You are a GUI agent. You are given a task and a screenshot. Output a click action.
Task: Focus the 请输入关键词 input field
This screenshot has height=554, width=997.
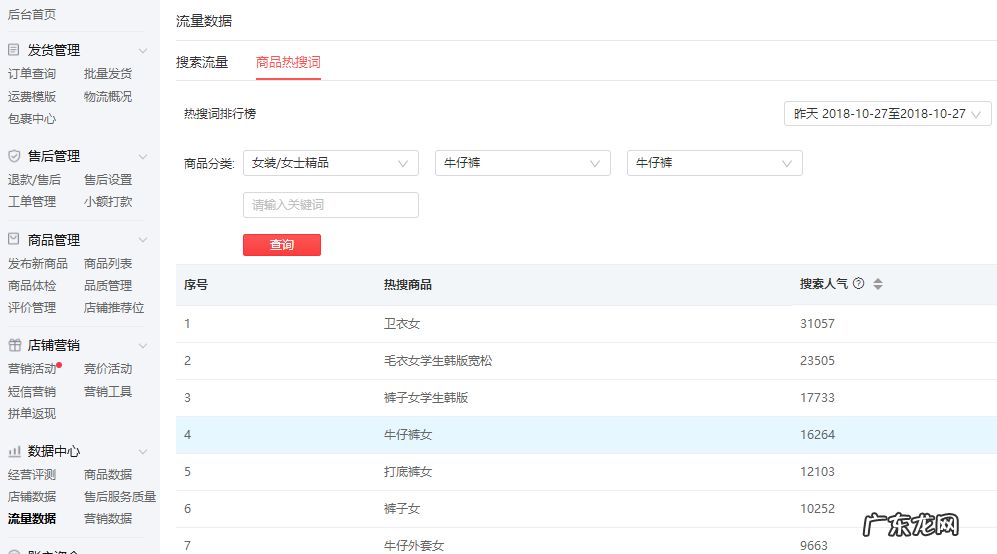point(331,205)
